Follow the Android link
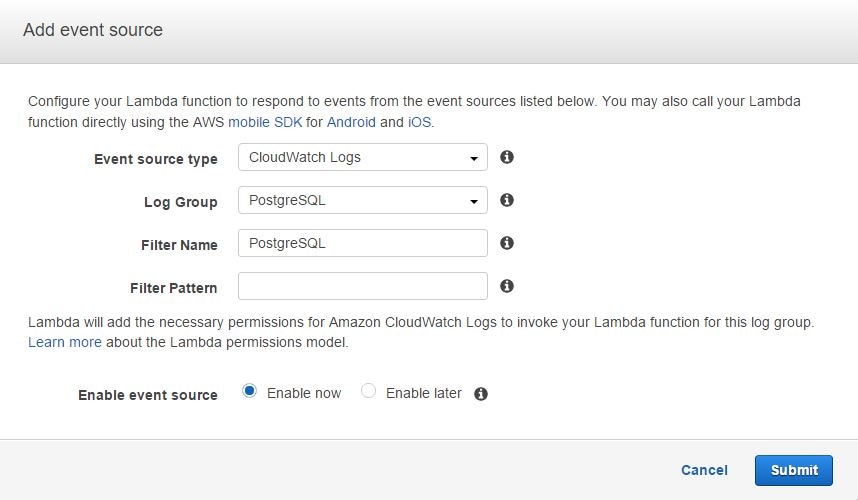This screenshot has height=500, width=858. click(x=351, y=122)
